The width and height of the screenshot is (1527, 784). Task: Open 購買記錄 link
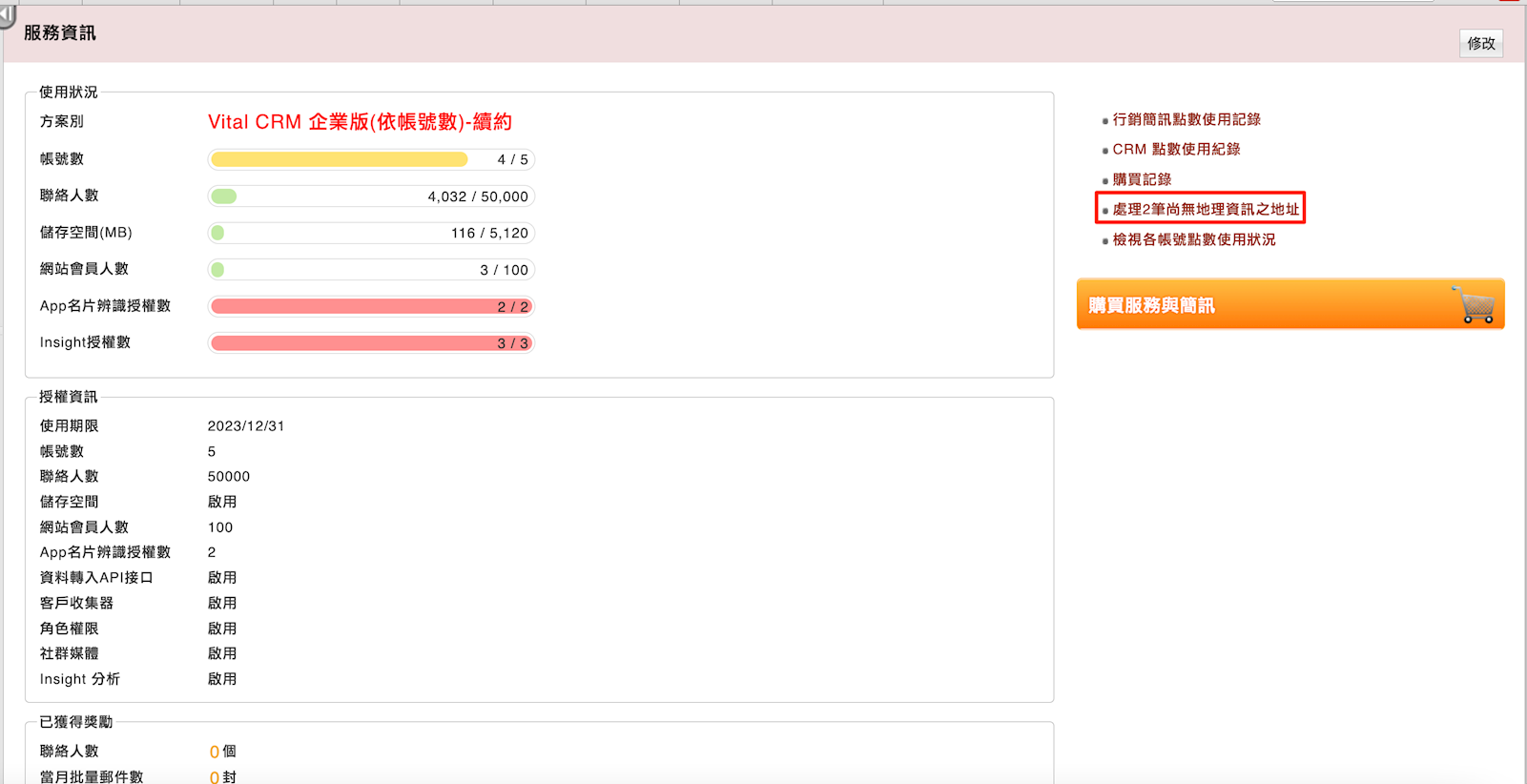[x=1142, y=179]
